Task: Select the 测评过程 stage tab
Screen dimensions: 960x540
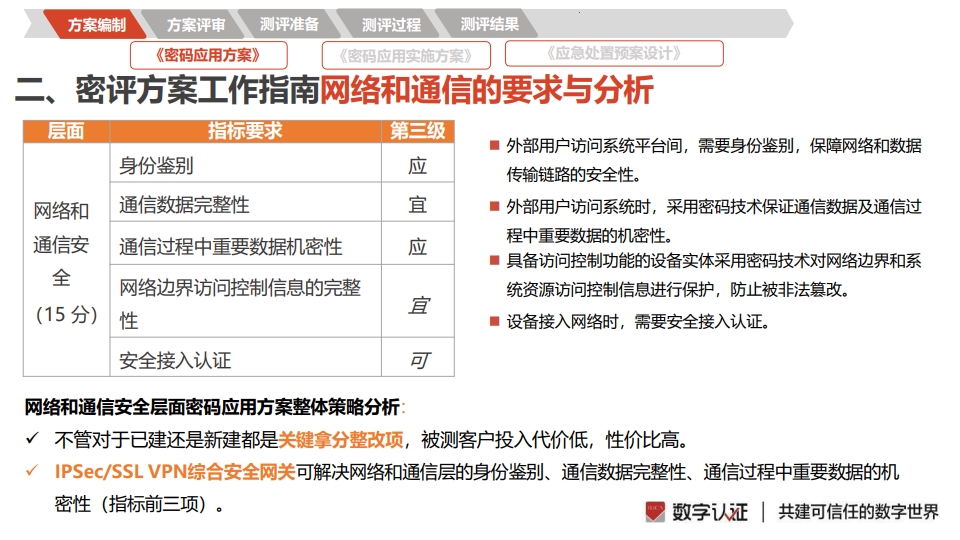Action: click(391, 24)
